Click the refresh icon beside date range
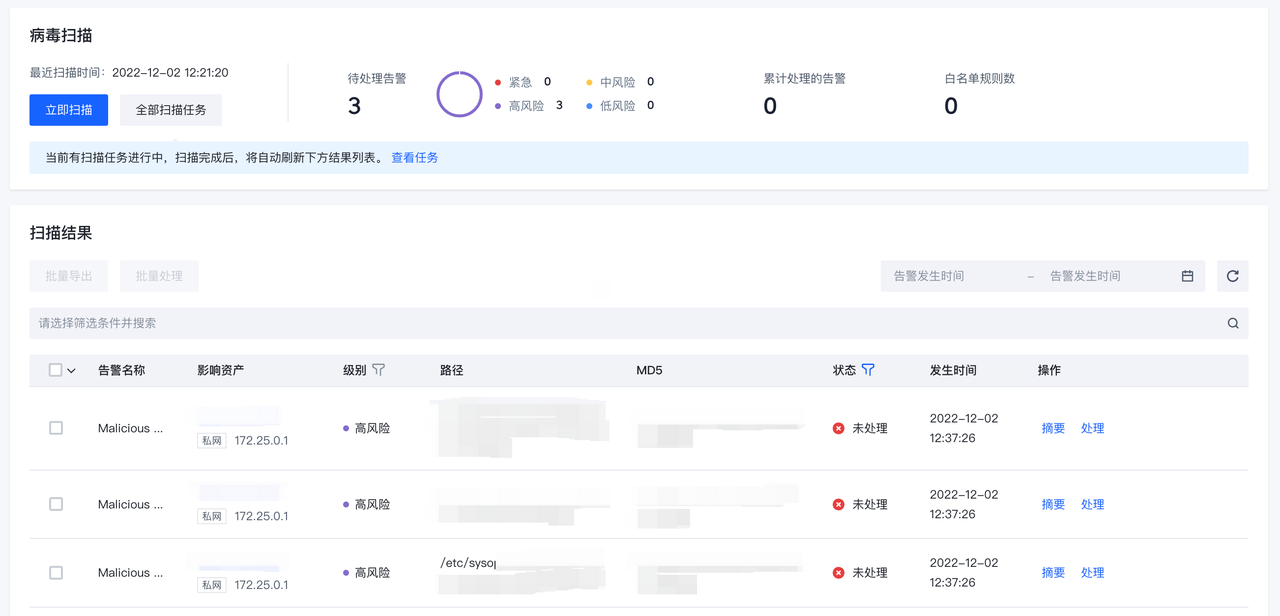The image size is (1280, 616). click(x=1232, y=276)
